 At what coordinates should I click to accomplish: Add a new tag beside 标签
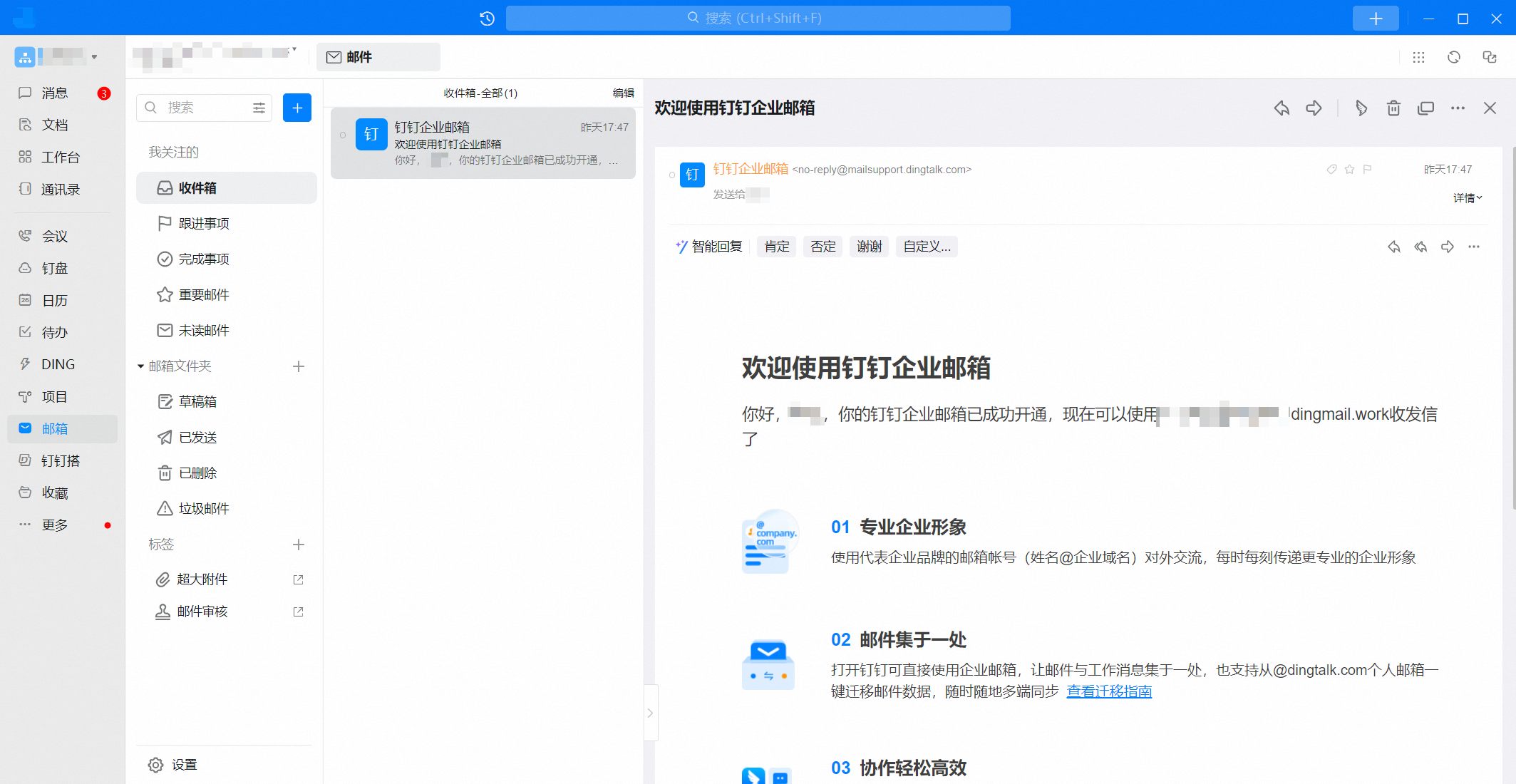click(x=299, y=545)
